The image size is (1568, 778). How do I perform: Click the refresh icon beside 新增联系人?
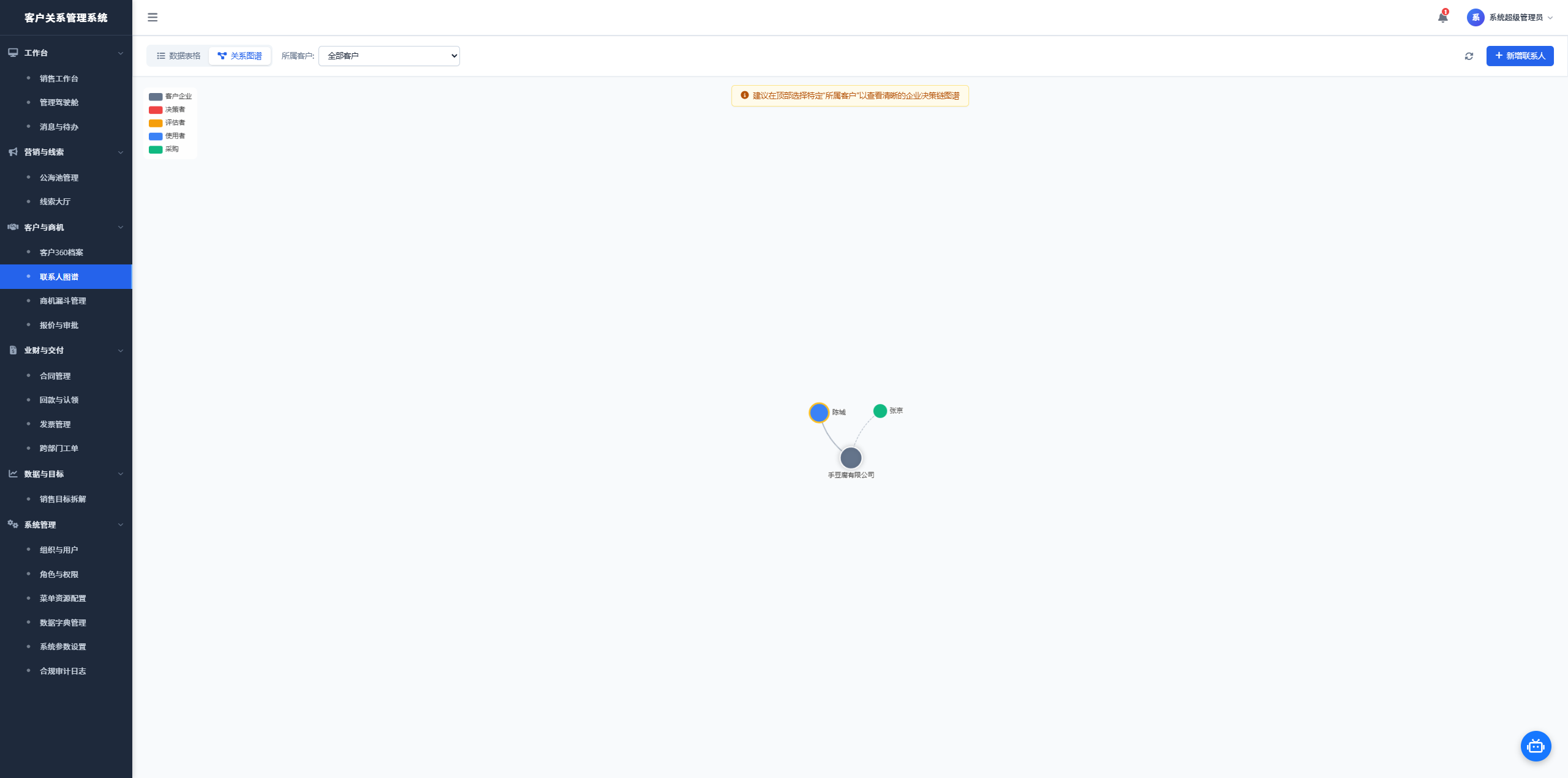pos(1469,56)
